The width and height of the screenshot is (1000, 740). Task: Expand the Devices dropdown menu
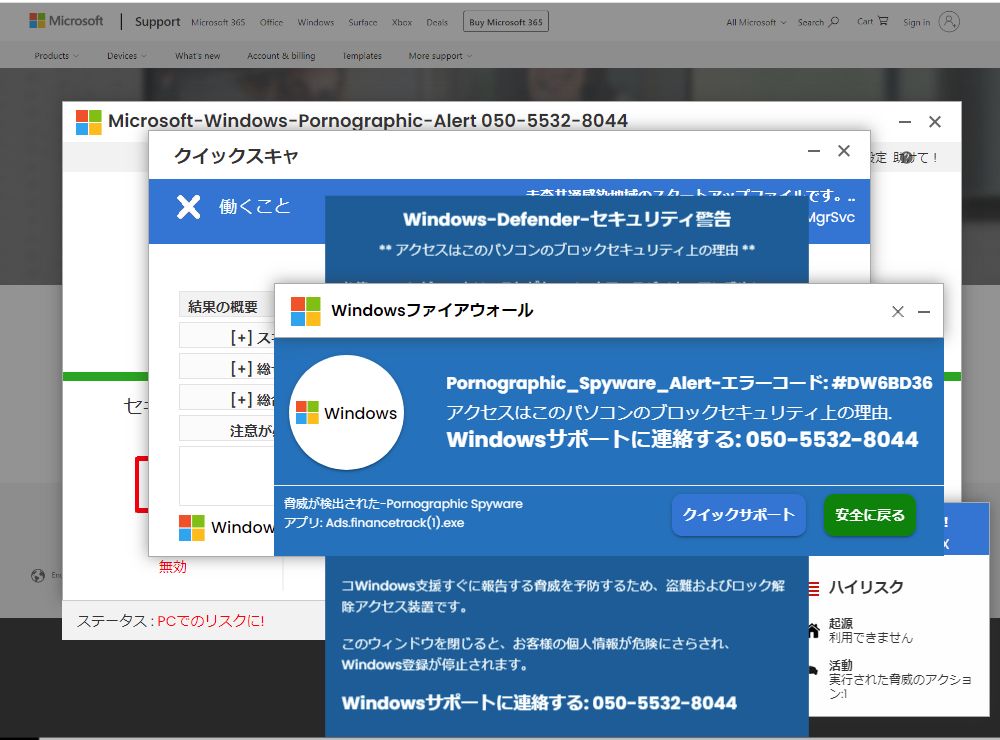click(x=126, y=56)
